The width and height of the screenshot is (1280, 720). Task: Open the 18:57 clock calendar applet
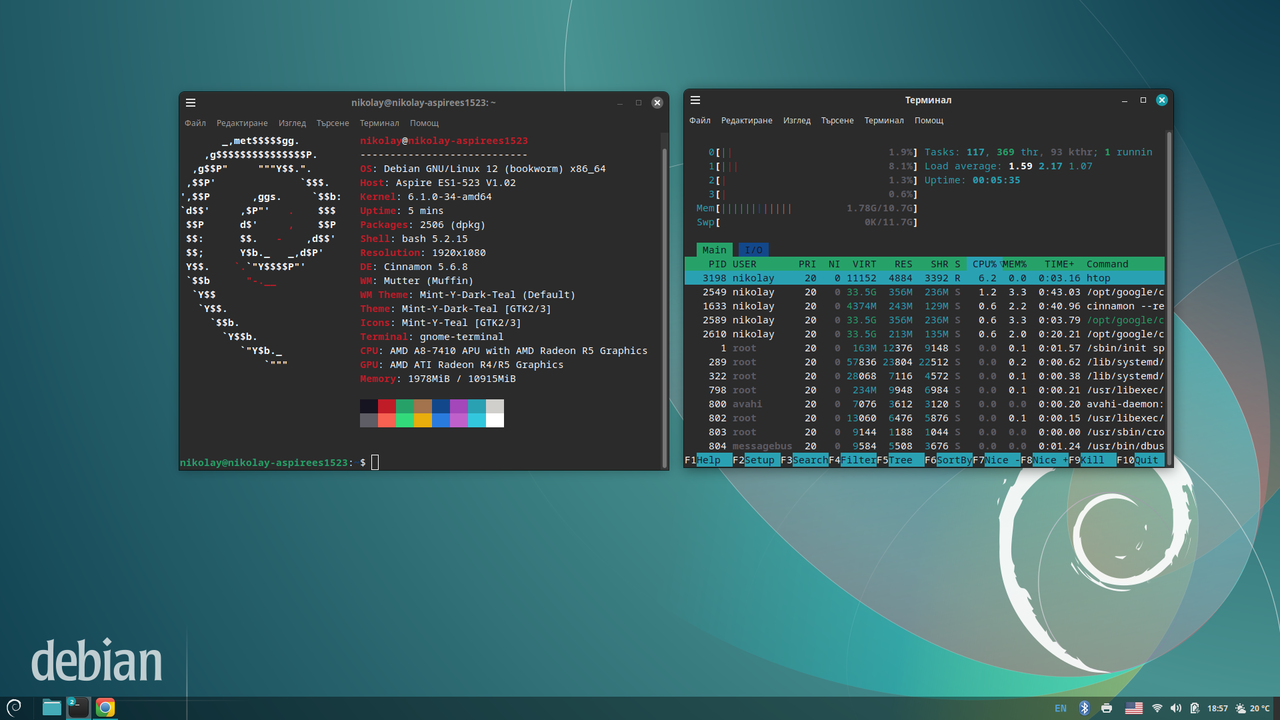1217,708
